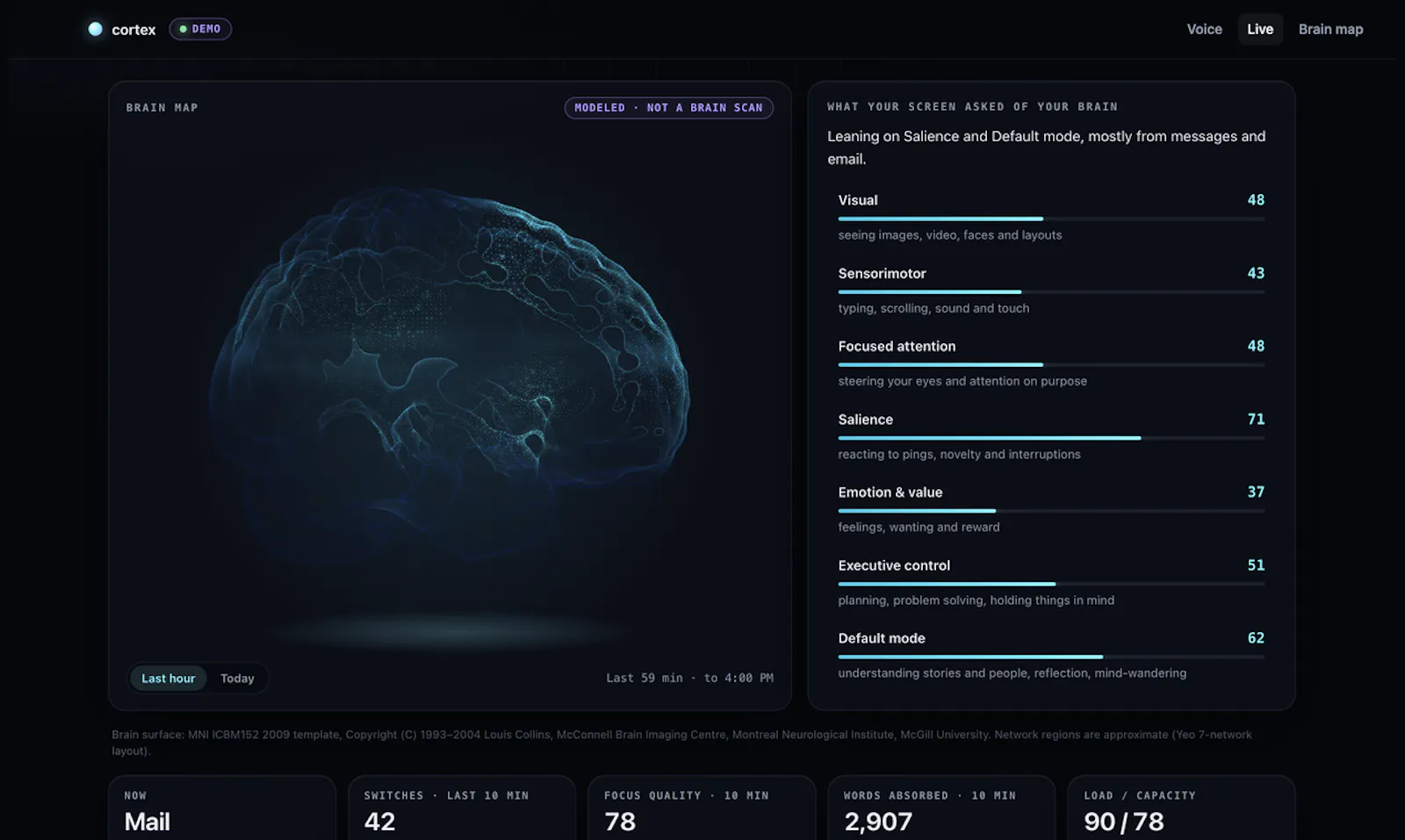The height and width of the screenshot is (840, 1405).
Task: Click the 'typing, scrolling, sound and touch' description
Action: 933,309
